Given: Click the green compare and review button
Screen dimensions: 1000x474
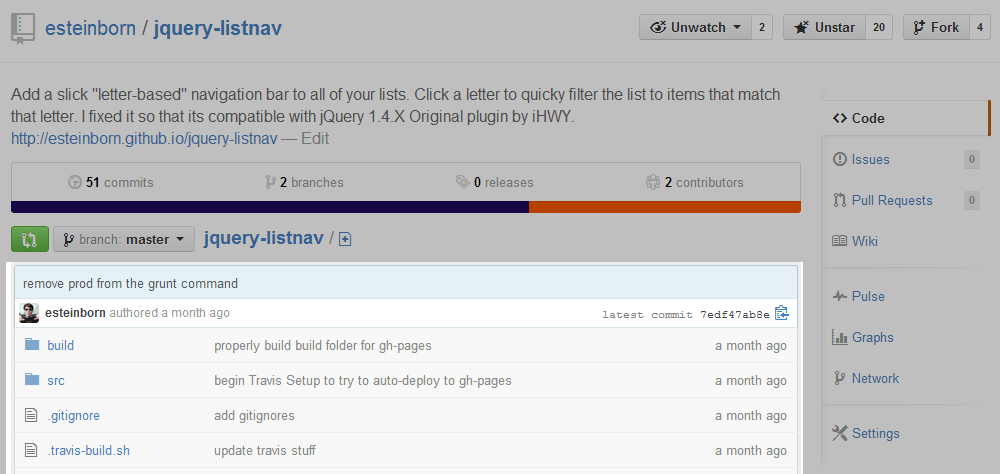Looking at the screenshot, I should (29, 240).
